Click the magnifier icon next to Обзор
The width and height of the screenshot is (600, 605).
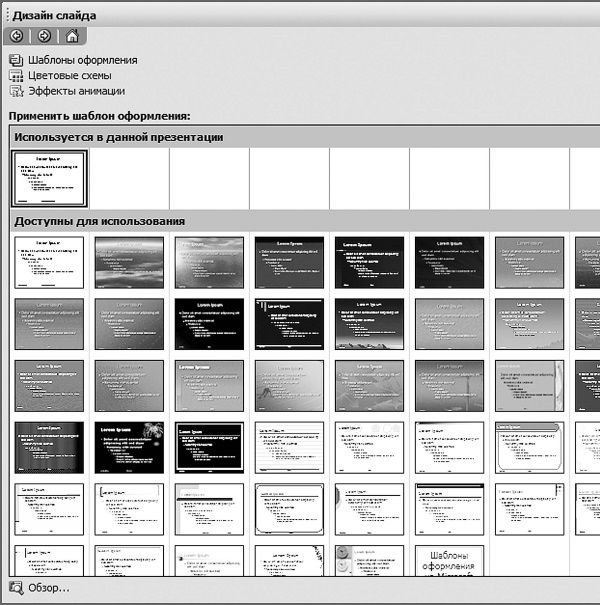point(16,588)
